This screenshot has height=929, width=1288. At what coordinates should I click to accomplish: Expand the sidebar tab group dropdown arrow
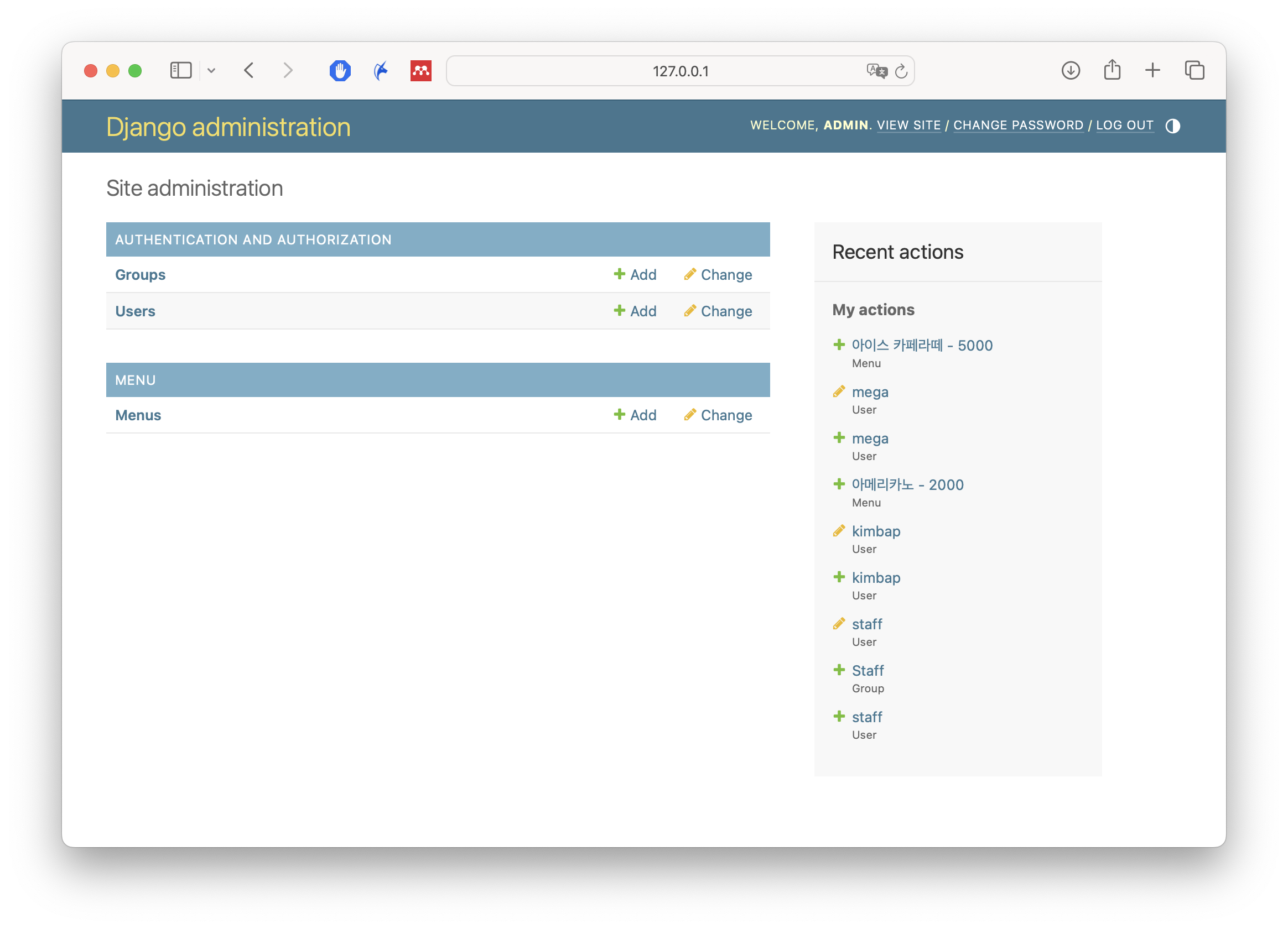click(x=211, y=71)
